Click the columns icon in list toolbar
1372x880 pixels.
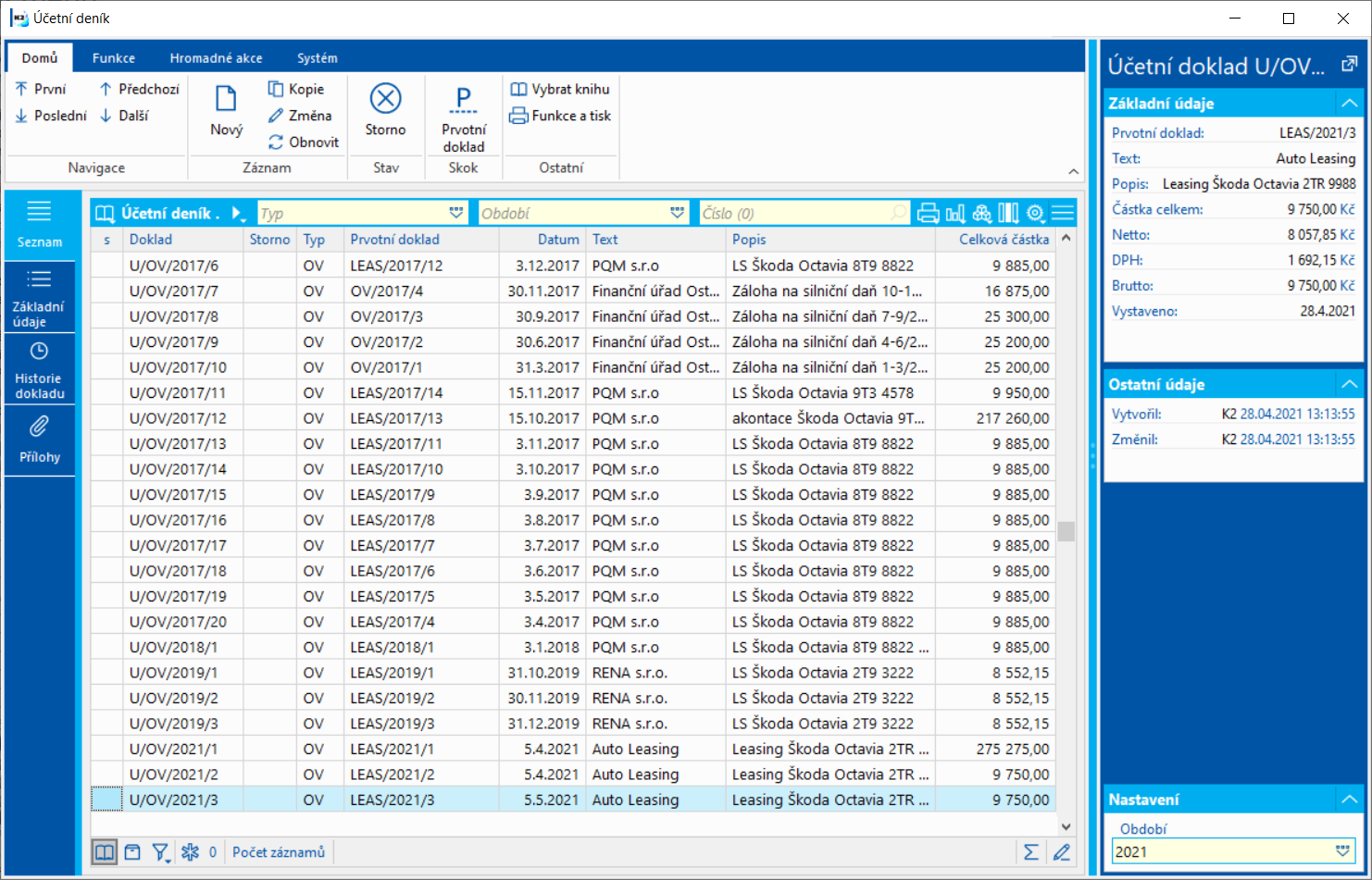(1008, 214)
